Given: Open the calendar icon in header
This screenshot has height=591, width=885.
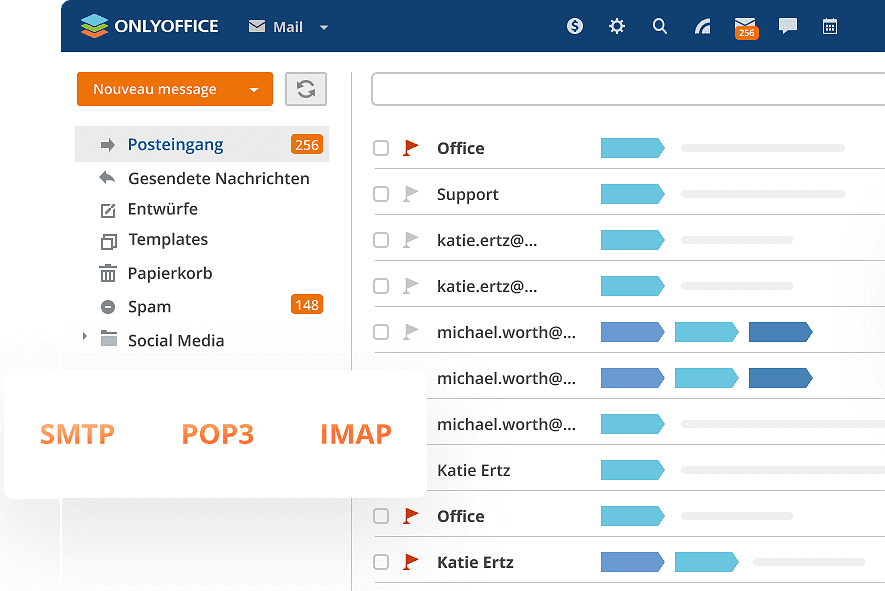Looking at the screenshot, I should click(x=830, y=27).
